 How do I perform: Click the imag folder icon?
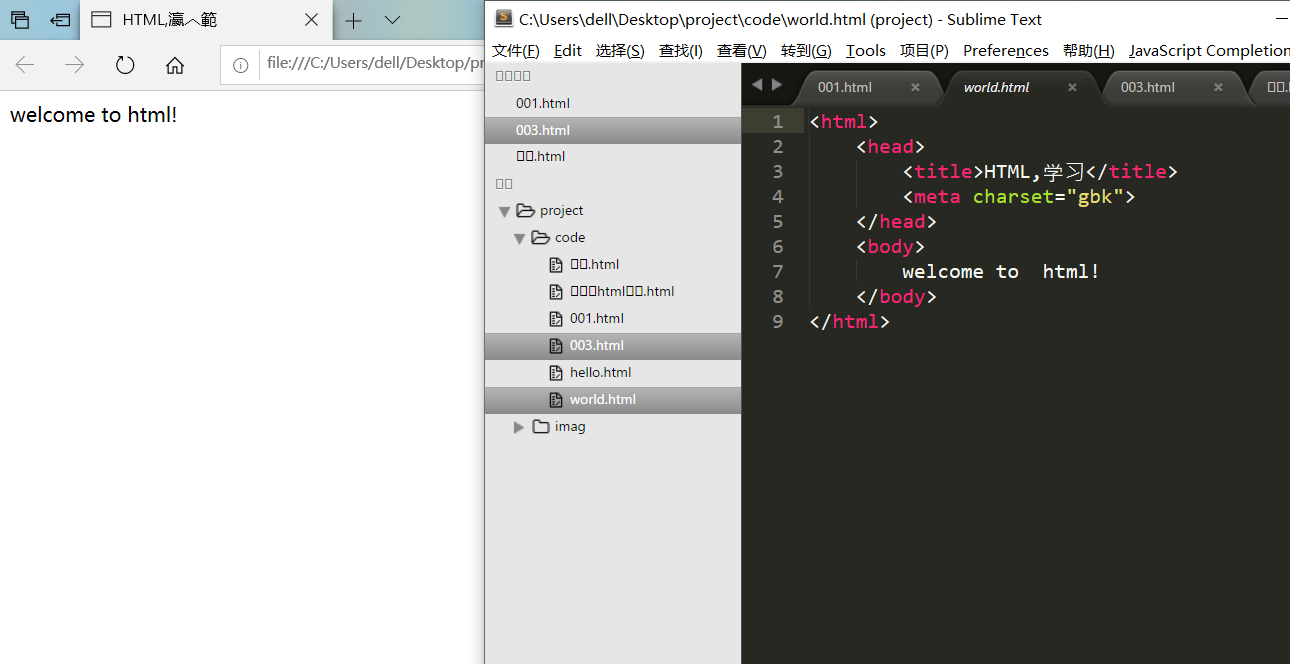click(540, 427)
